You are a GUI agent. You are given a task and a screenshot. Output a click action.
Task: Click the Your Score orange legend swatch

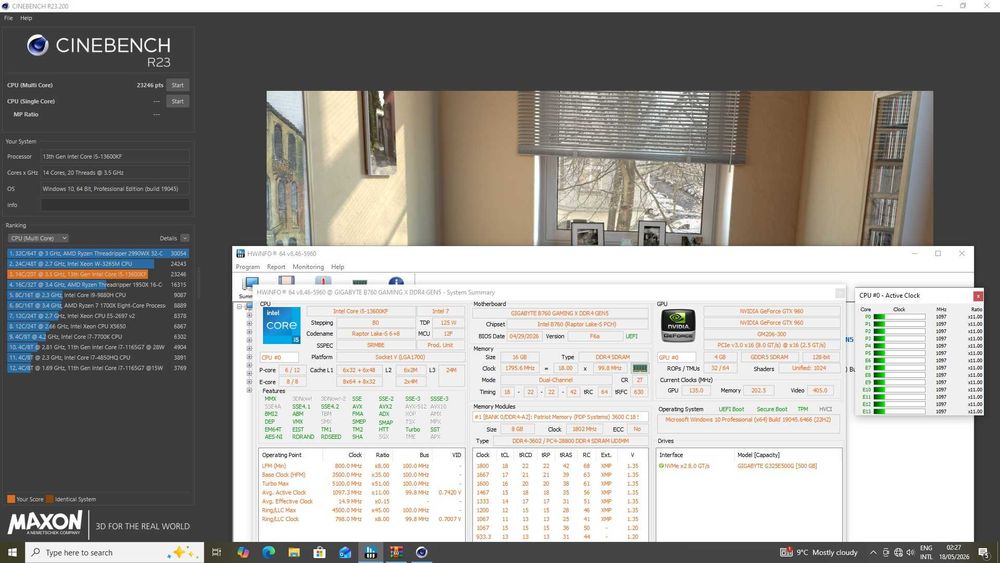(x=11, y=499)
